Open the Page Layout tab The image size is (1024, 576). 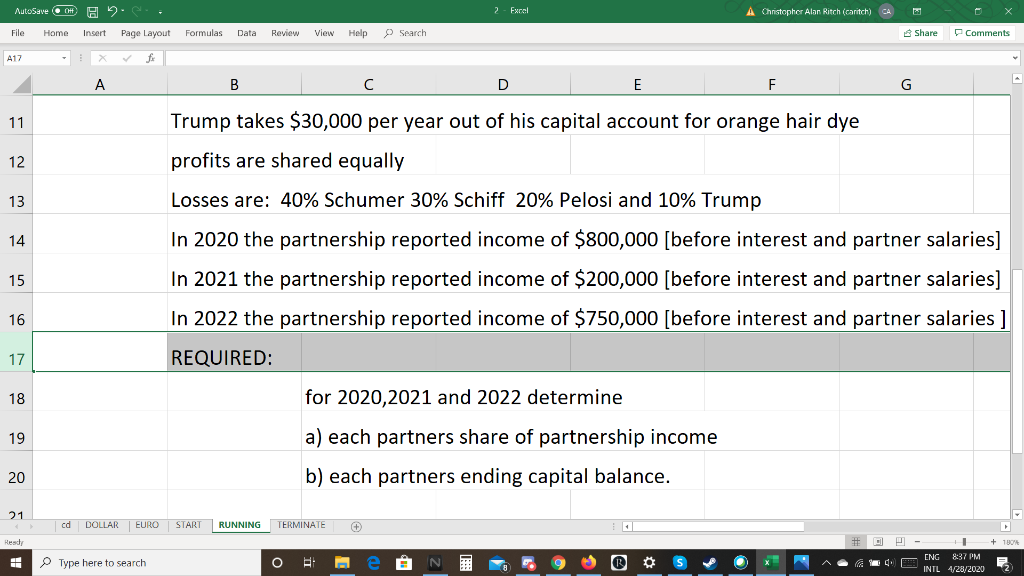(x=145, y=33)
